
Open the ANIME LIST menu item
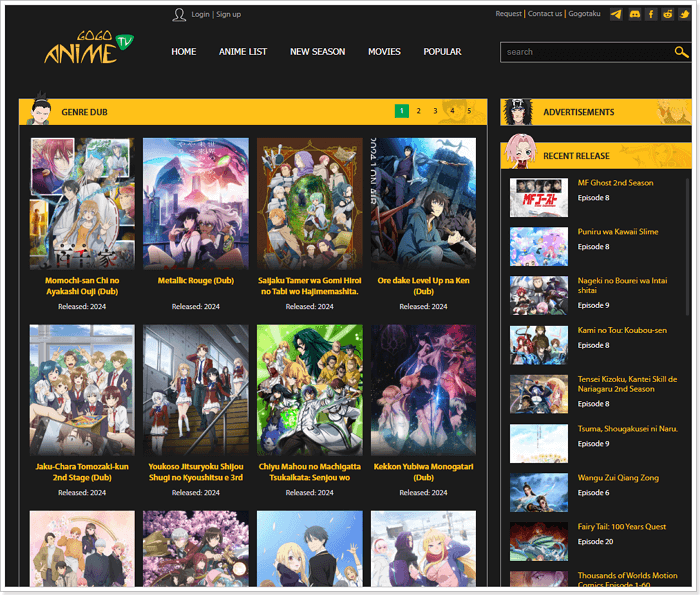243,52
